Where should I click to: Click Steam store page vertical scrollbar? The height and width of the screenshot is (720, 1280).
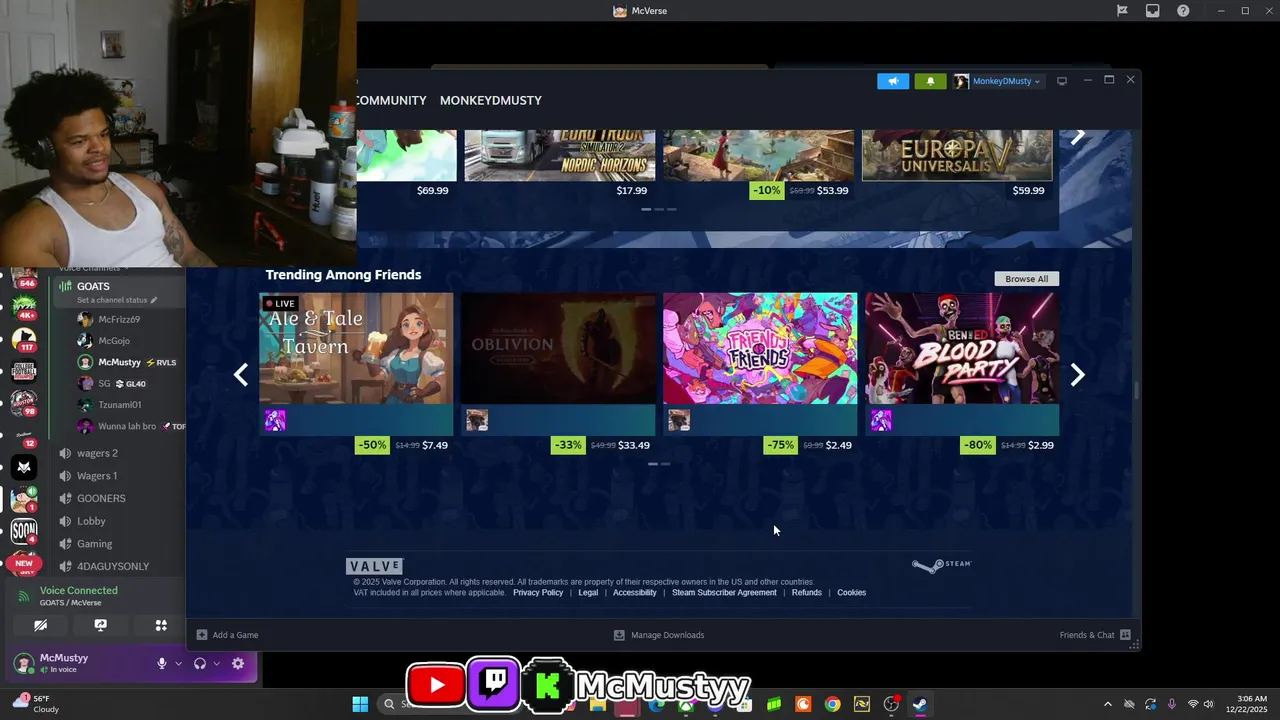(1136, 391)
